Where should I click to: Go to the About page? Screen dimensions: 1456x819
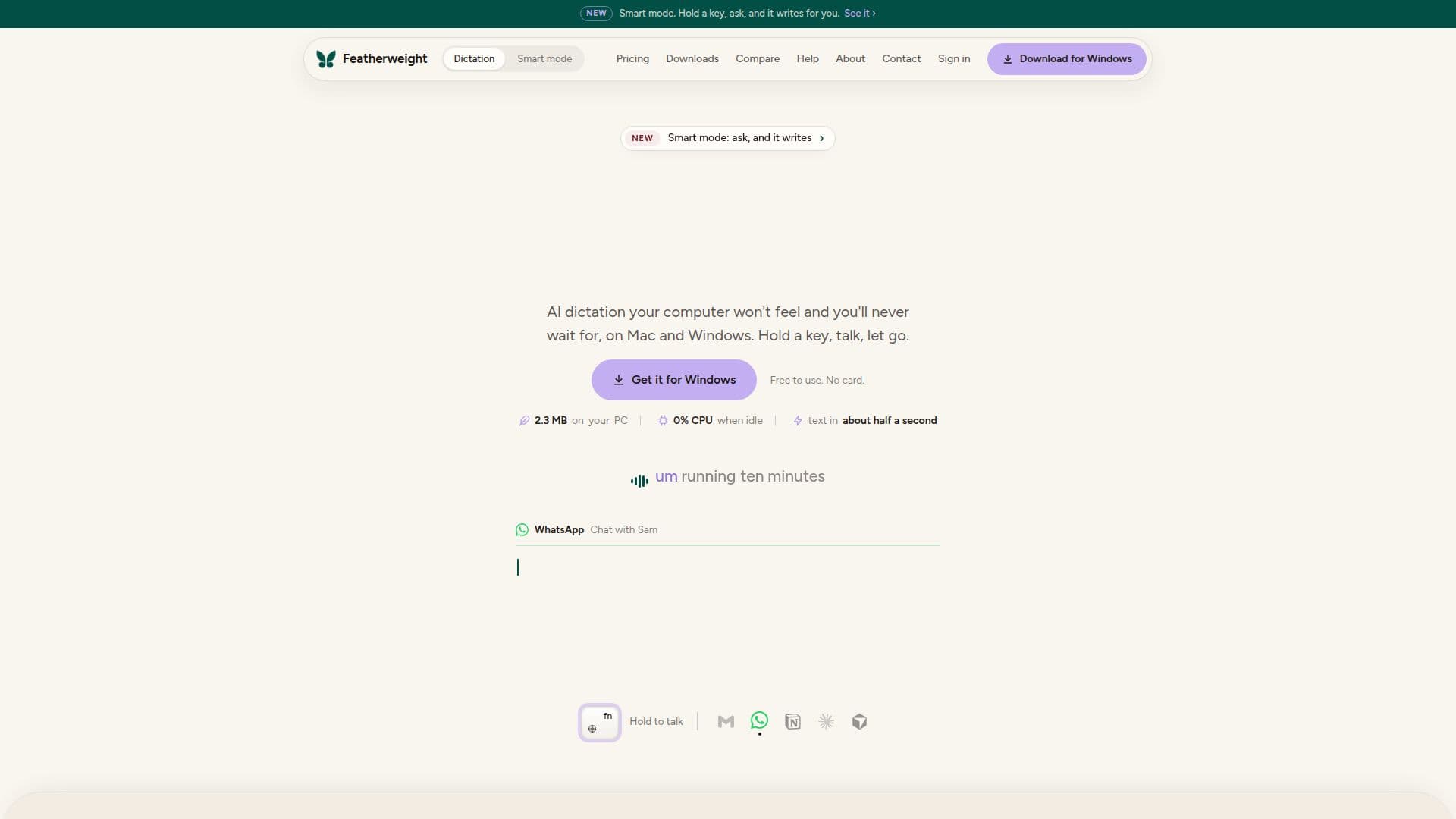850,59
